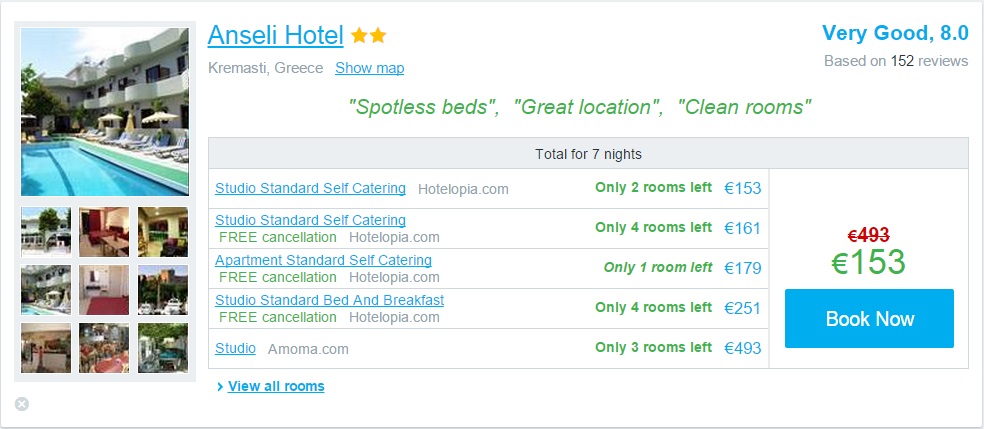984x429 pixels.
Task: Click the large green €153 price
Action: tap(868, 263)
